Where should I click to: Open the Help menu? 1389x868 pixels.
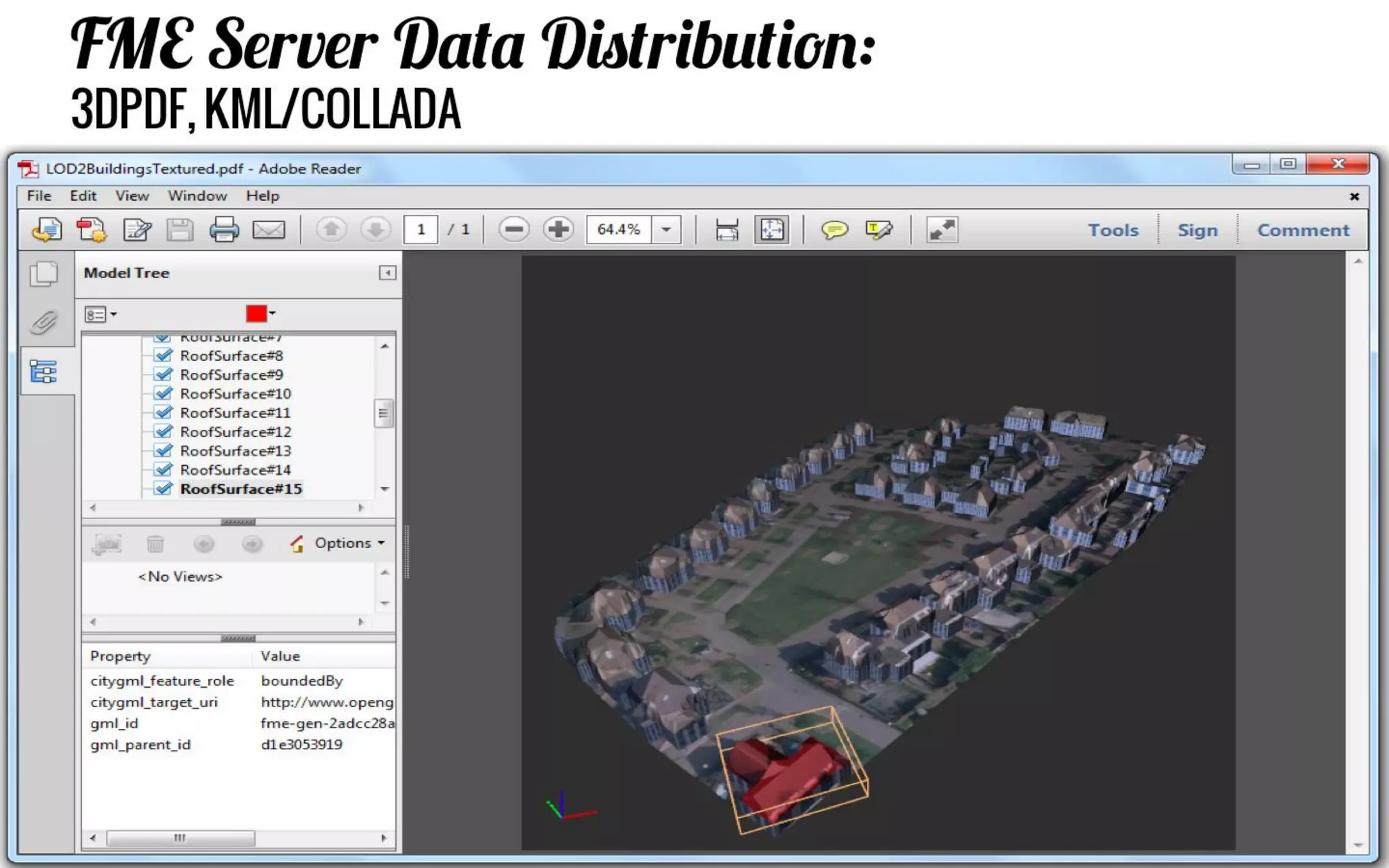coord(262,196)
